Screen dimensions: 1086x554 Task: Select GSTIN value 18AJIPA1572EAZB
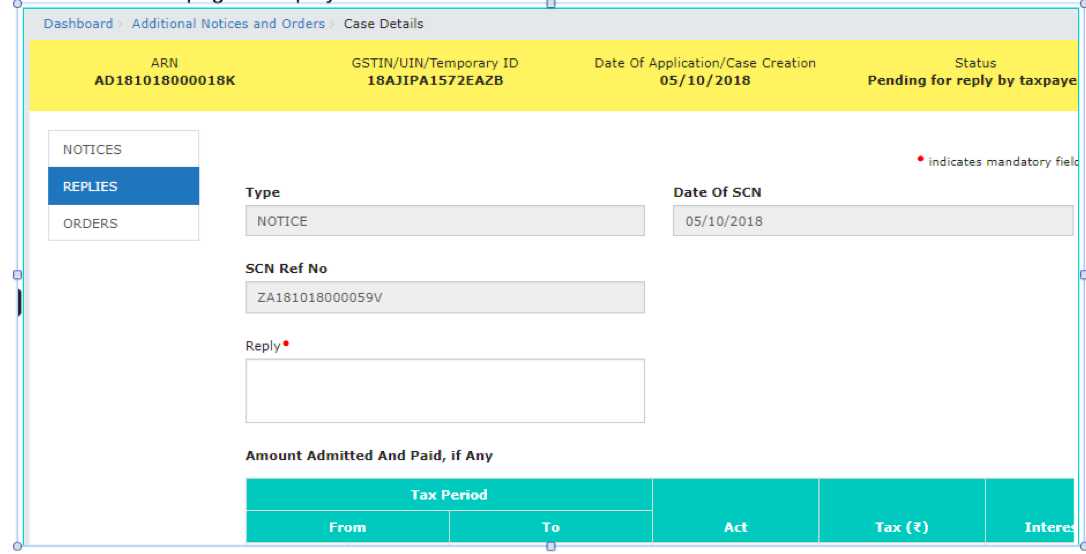435,80
